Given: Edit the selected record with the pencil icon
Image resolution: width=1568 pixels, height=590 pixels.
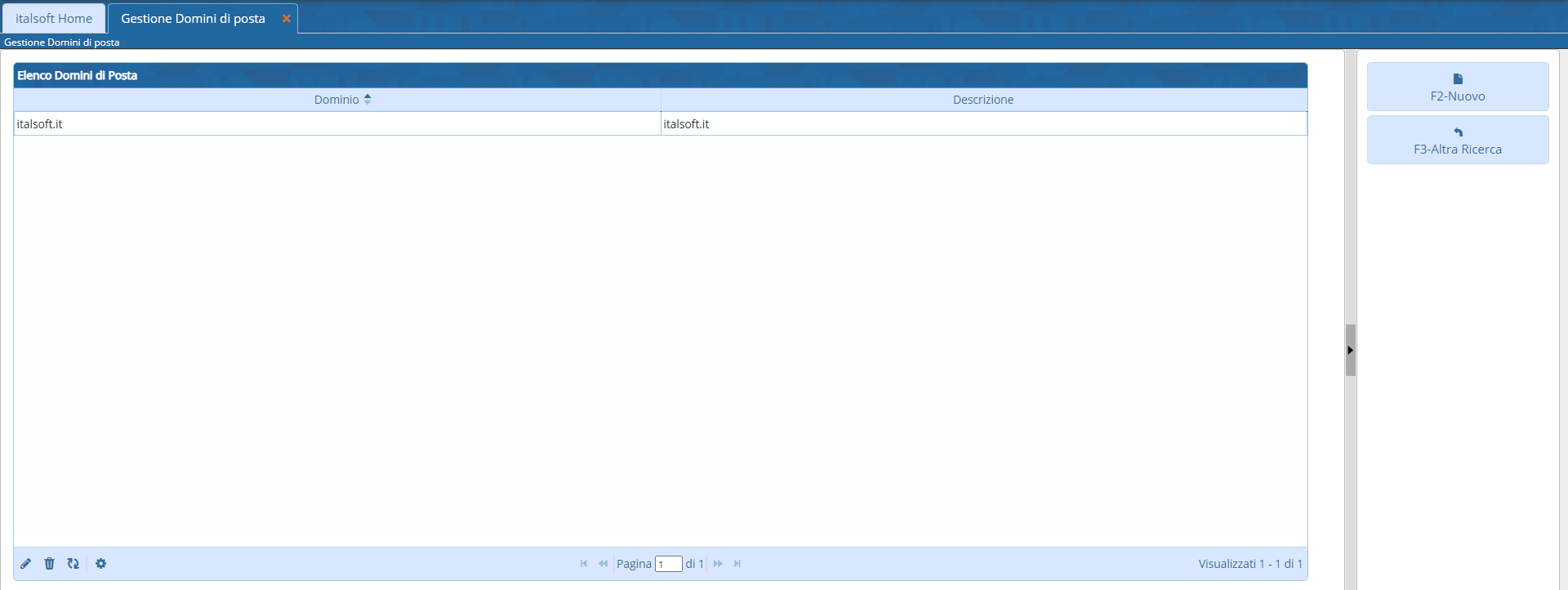Looking at the screenshot, I should point(26,564).
